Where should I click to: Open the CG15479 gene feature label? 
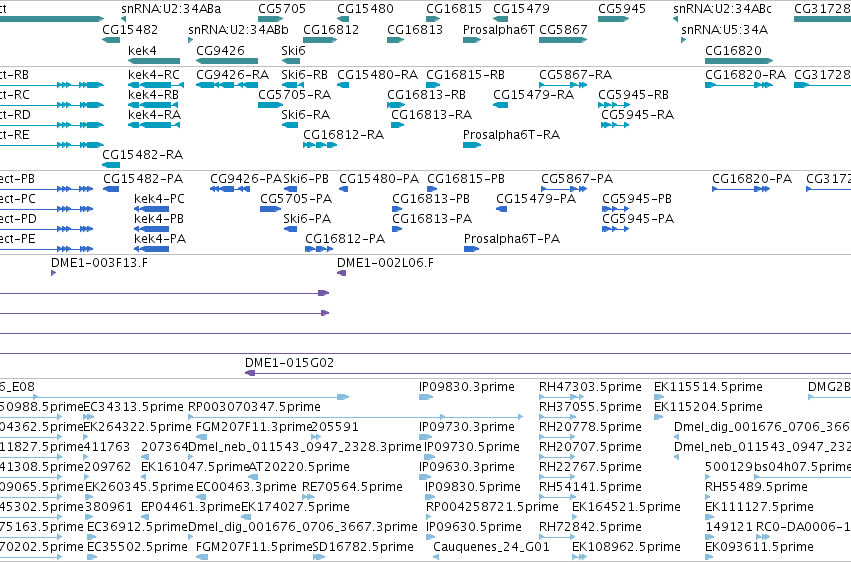(521, 9)
